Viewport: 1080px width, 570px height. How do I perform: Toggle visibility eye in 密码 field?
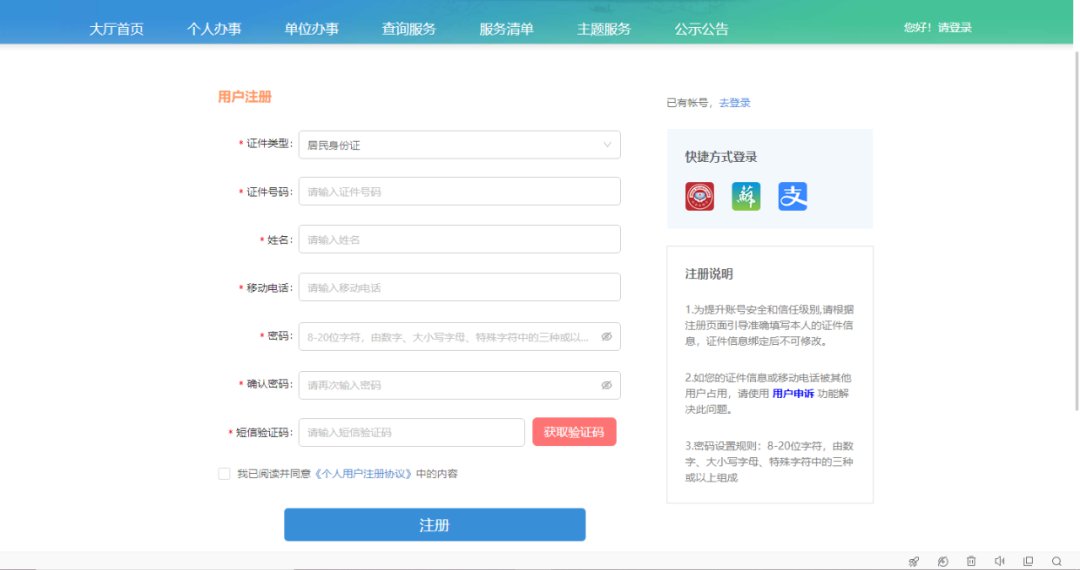(x=606, y=337)
